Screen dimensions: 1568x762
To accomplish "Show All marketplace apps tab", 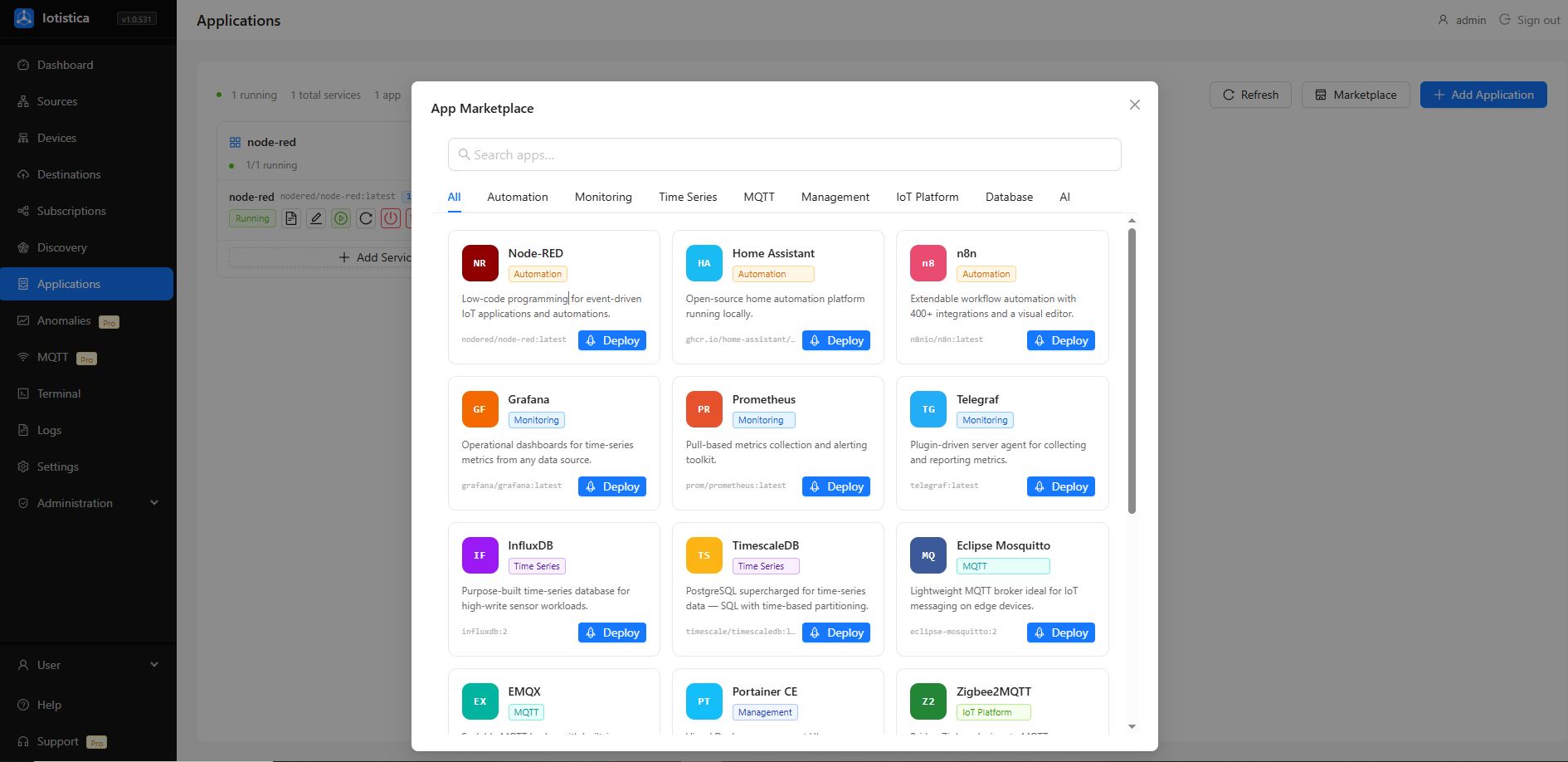I will (x=454, y=197).
